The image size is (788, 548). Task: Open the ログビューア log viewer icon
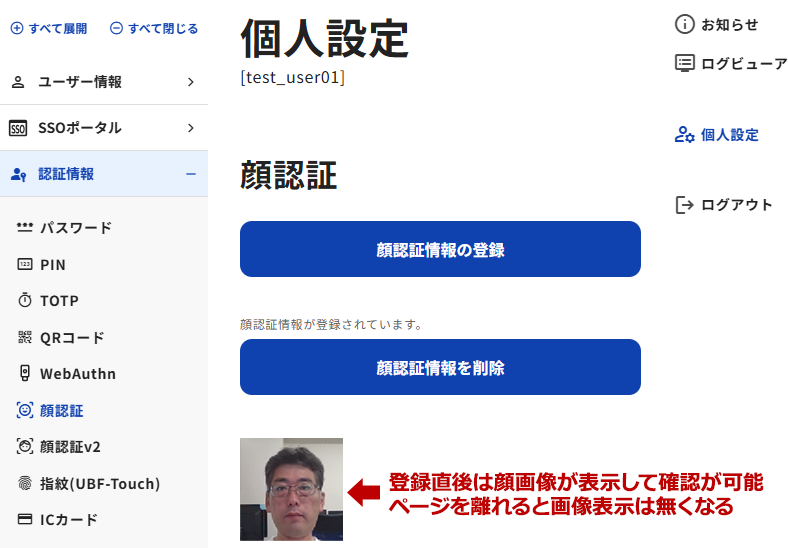[685, 63]
